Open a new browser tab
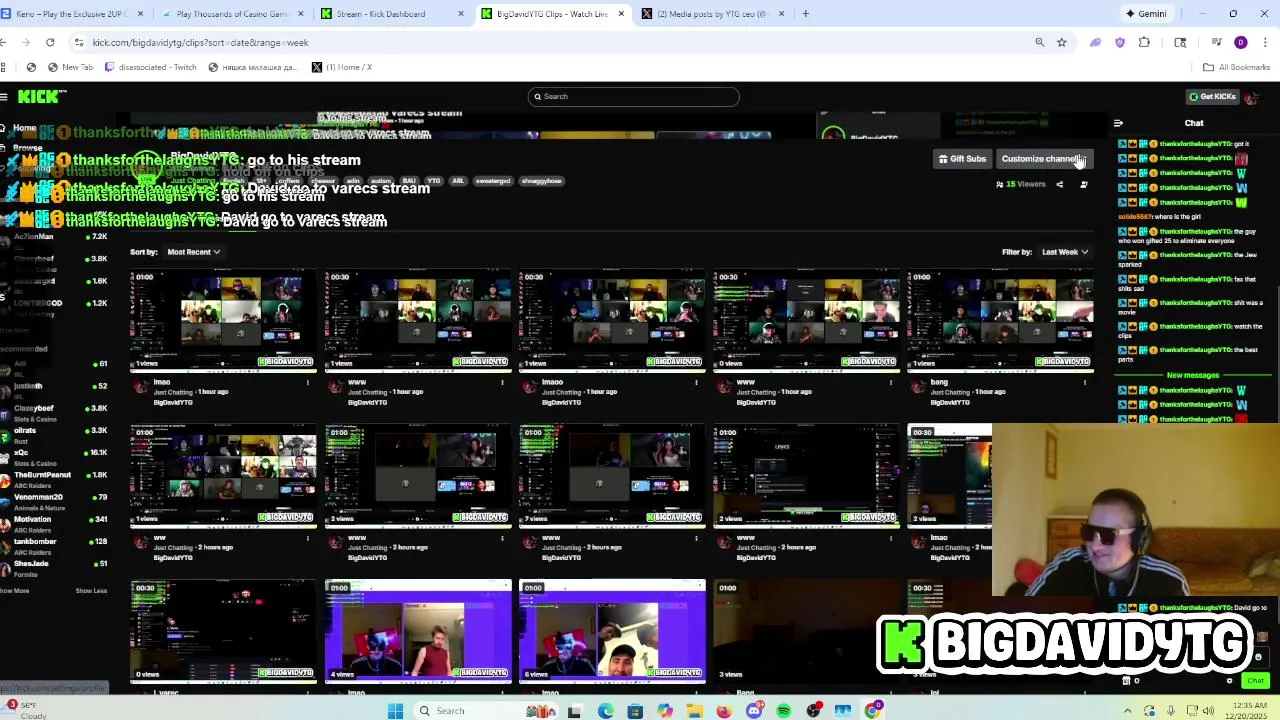The image size is (1280, 720). pos(806,14)
